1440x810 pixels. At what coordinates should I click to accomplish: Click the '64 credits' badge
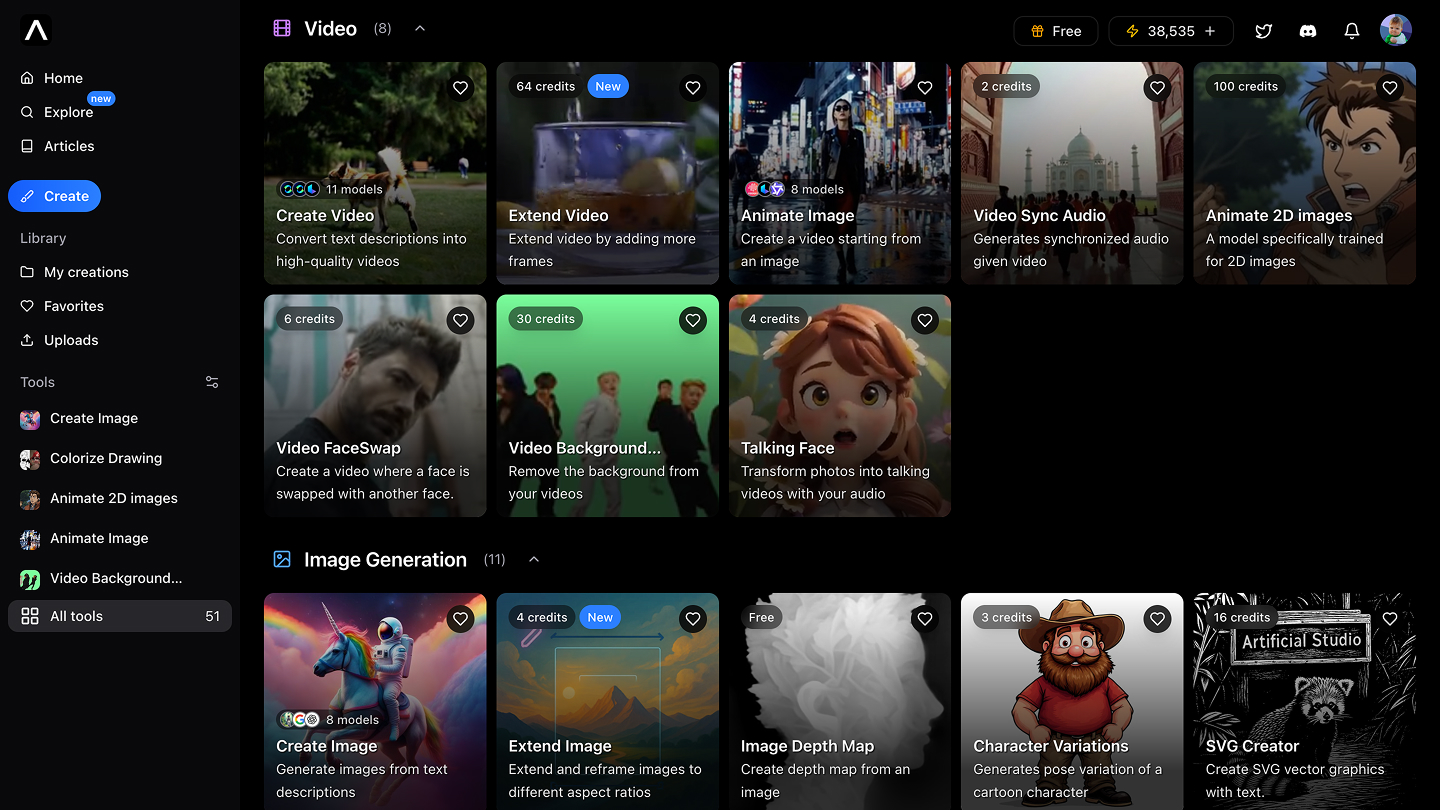pos(545,87)
